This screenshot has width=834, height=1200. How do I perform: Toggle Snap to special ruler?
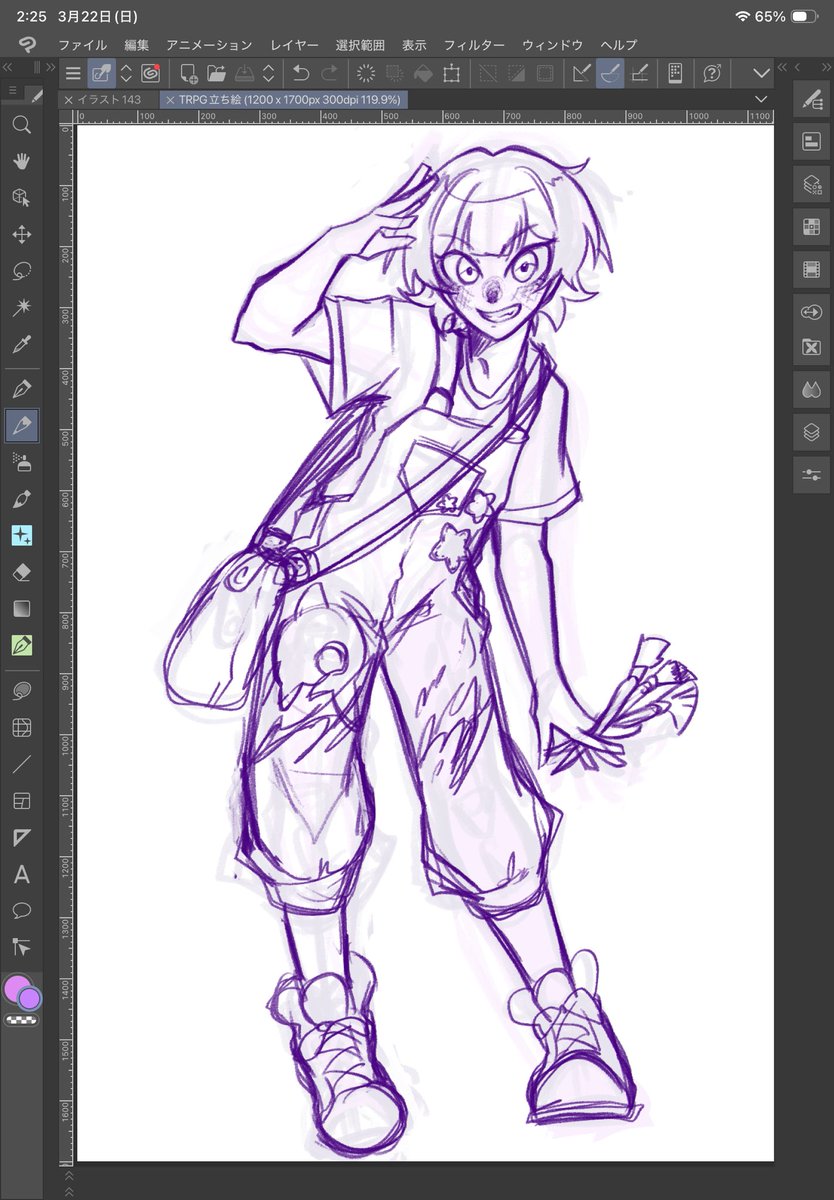point(611,73)
